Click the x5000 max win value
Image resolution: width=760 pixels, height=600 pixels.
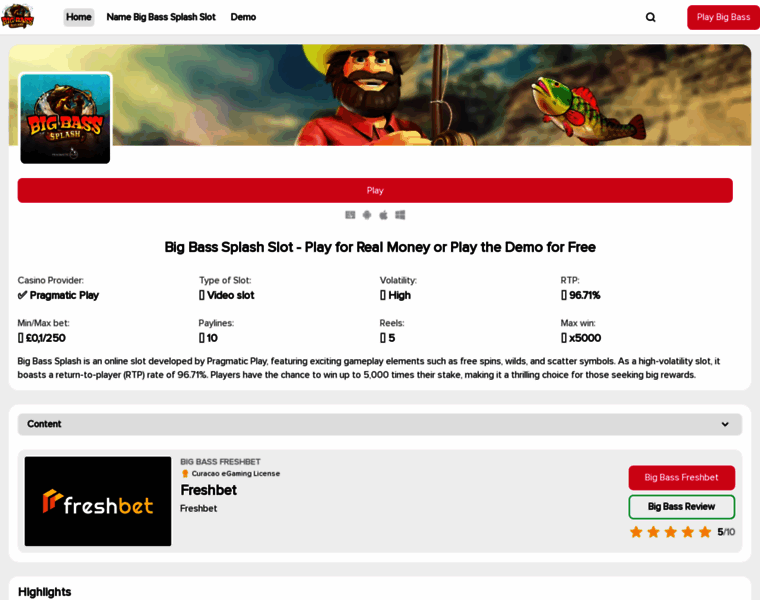585,338
